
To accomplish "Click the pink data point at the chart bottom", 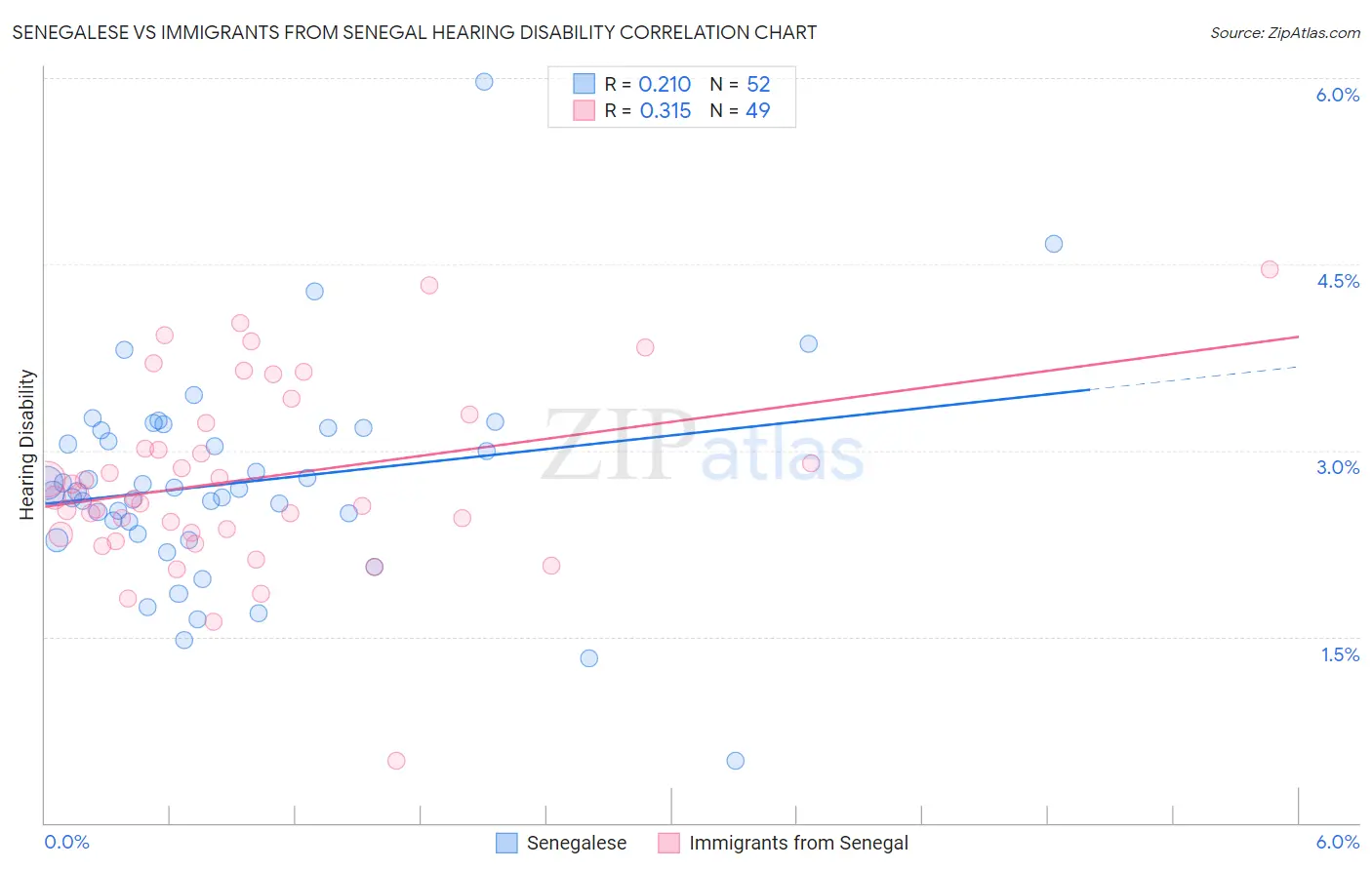I will click(396, 761).
